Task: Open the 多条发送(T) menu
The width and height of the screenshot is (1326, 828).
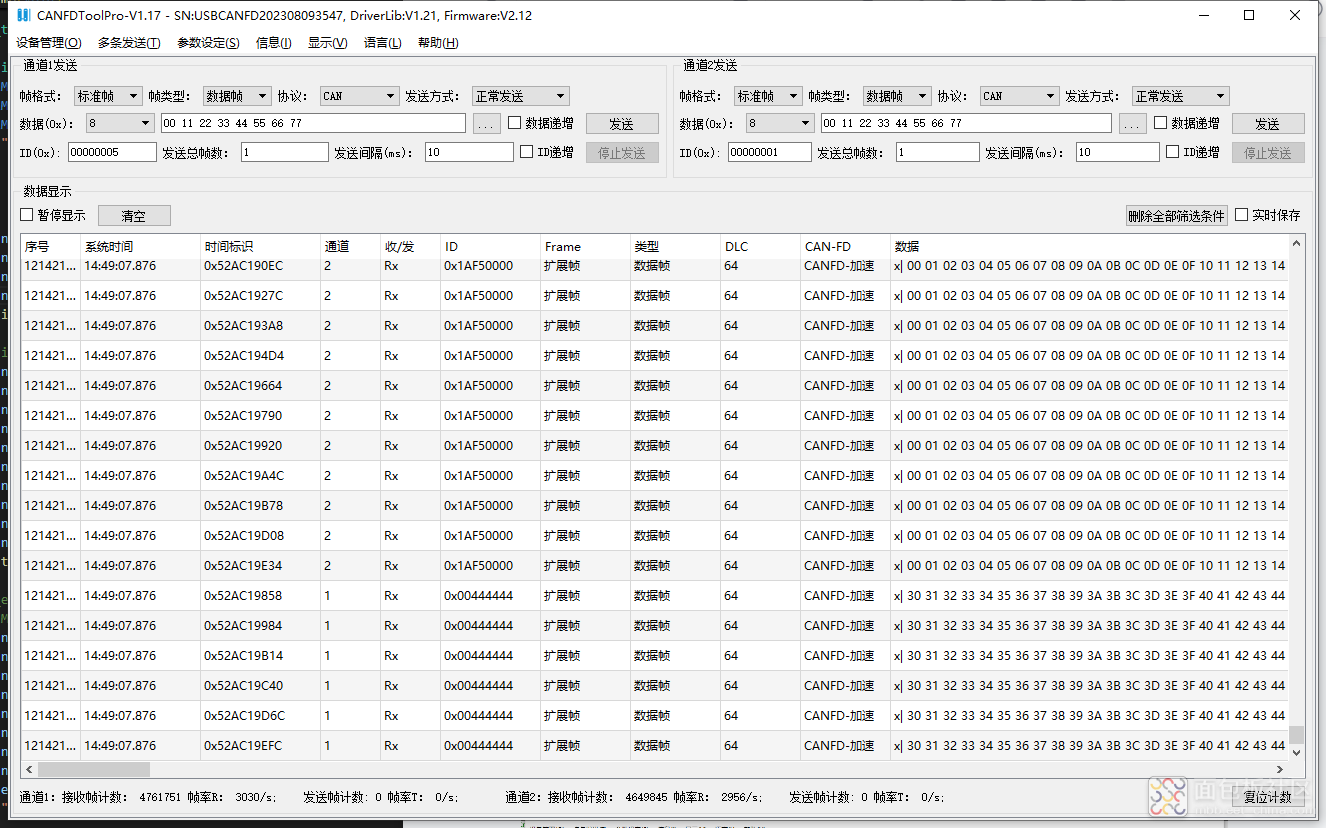Action: (x=129, y=43)
